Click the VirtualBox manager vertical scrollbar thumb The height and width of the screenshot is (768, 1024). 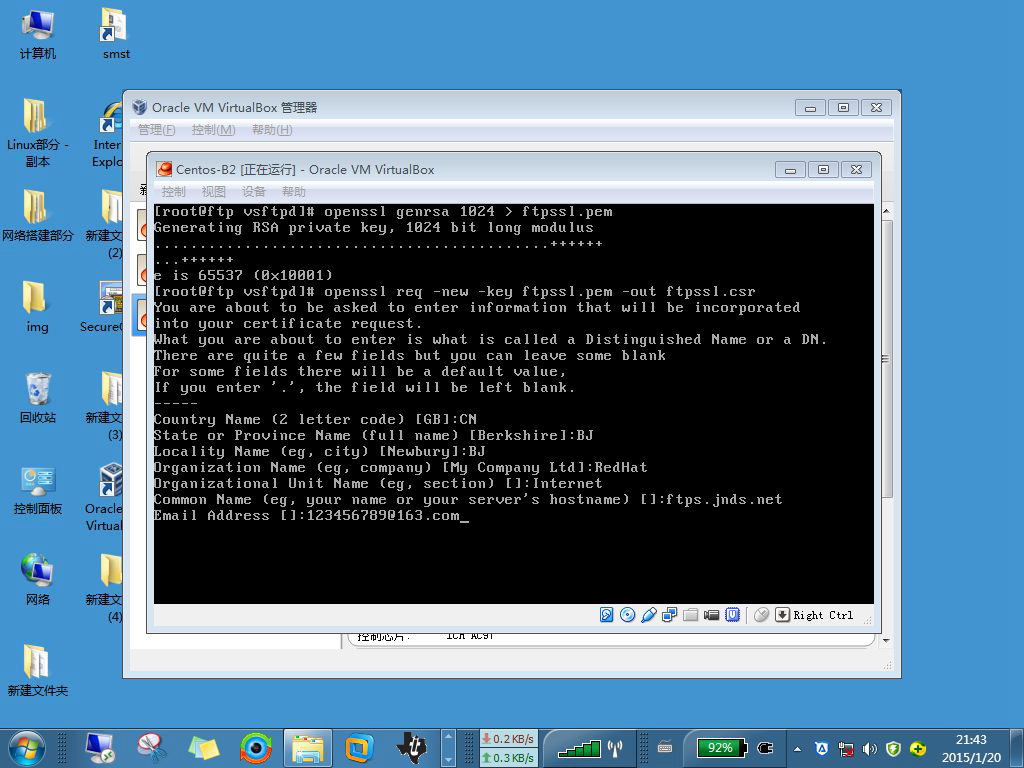886,359
